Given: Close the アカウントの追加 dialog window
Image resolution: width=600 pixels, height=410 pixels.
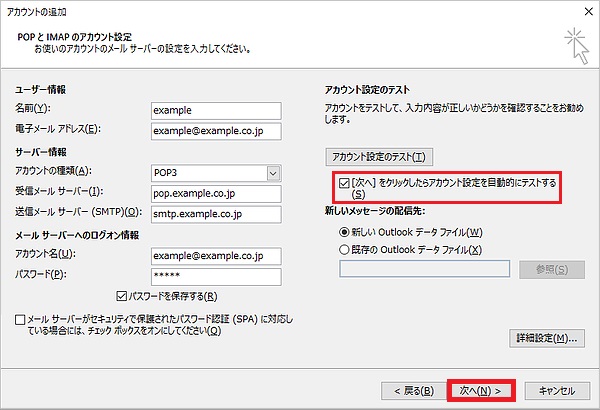Looking at the screenshot, I should (x=583, y=10).
